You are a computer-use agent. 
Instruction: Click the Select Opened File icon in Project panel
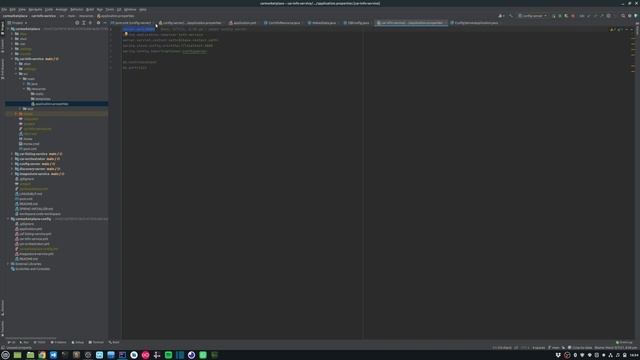tap(77, 23)
